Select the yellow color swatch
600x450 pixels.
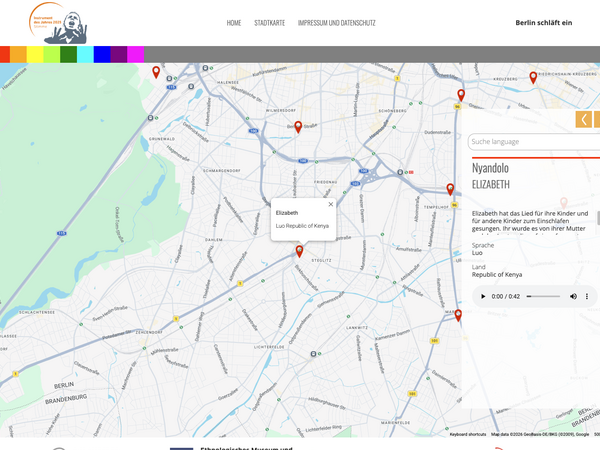35,54
